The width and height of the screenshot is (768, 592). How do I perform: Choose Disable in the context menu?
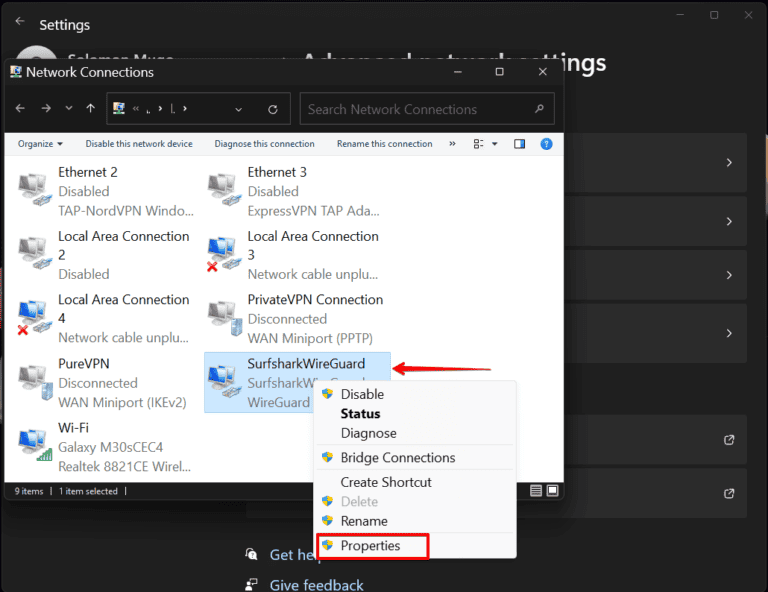pyautogui.click(x=362, y=394)
